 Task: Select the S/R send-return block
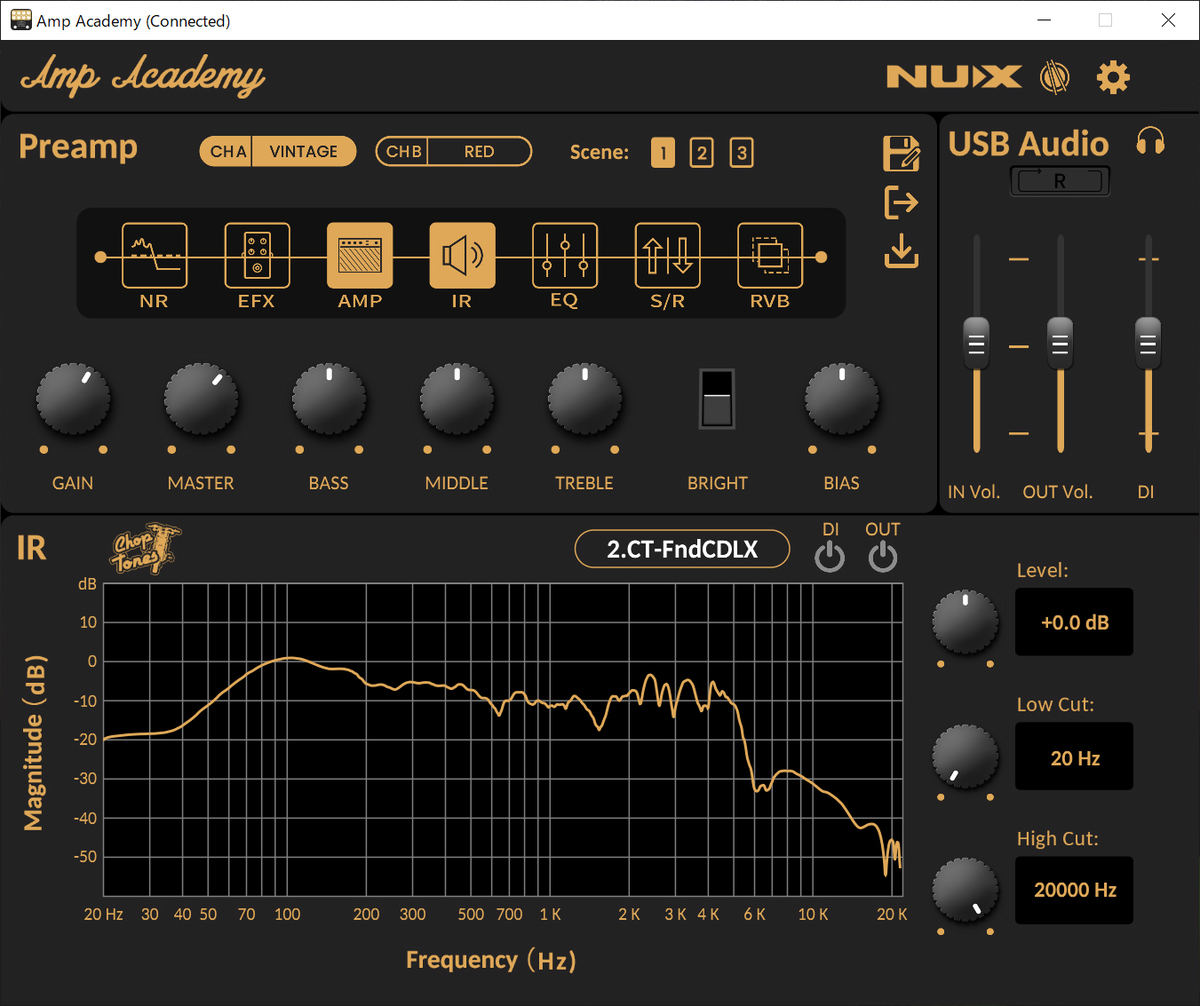667,256
